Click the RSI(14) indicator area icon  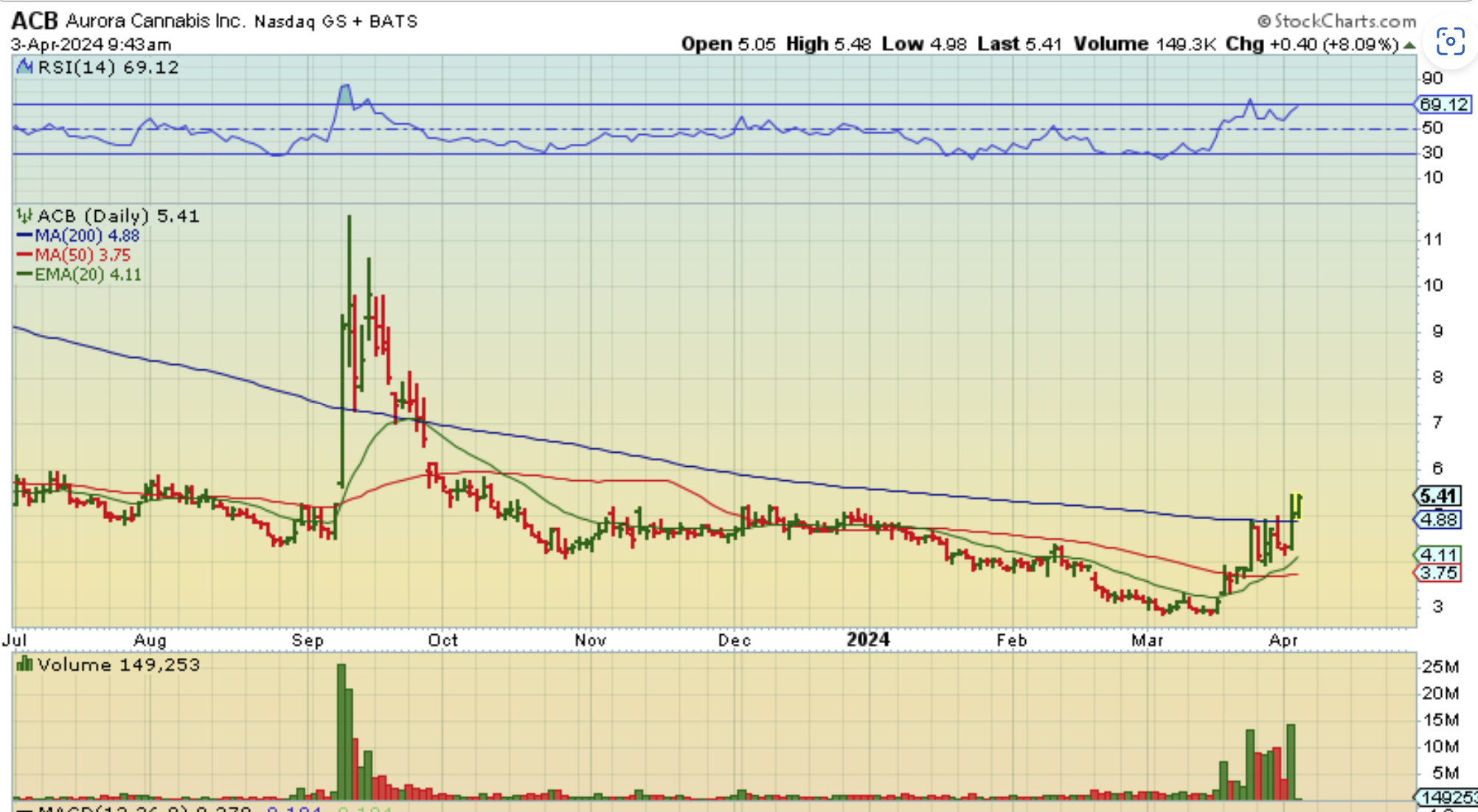click(x=26, y=67)
